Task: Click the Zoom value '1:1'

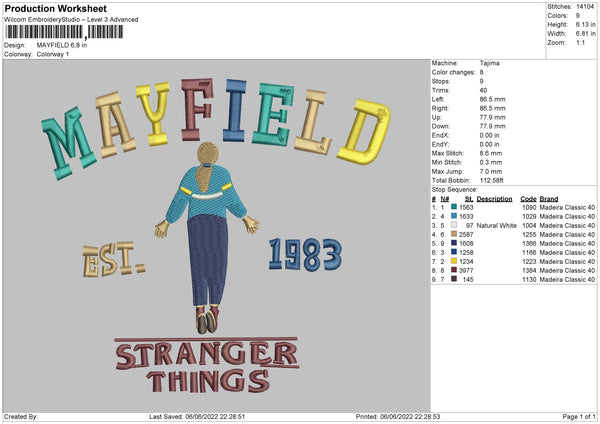Action: point(580,42)
